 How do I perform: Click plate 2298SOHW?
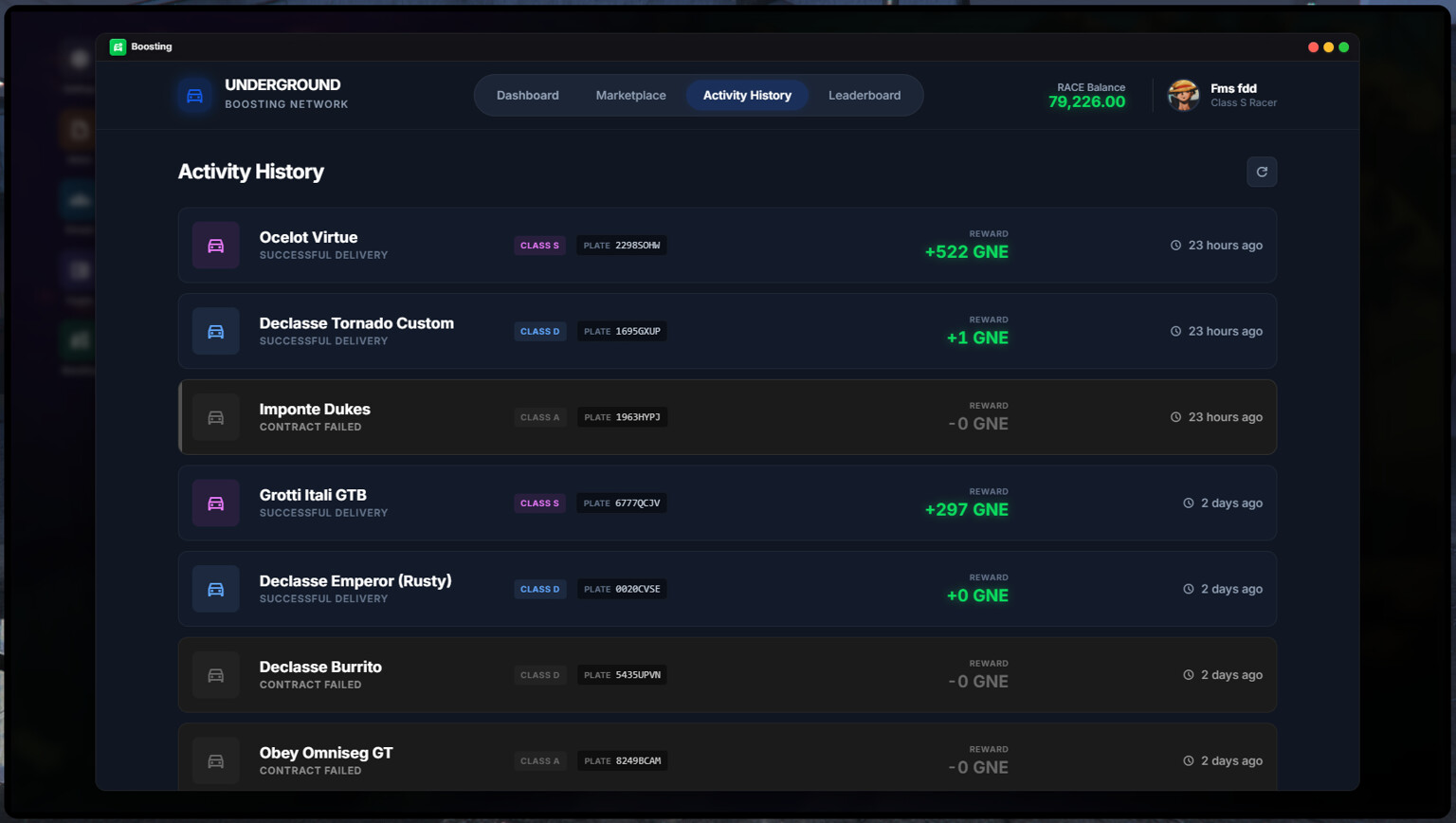pos(622,246)
